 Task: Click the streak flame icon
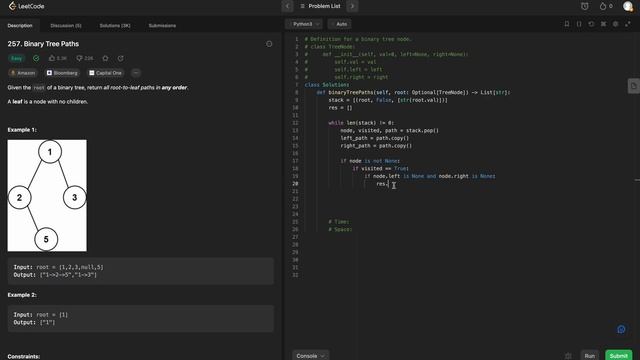click(603, 6)
